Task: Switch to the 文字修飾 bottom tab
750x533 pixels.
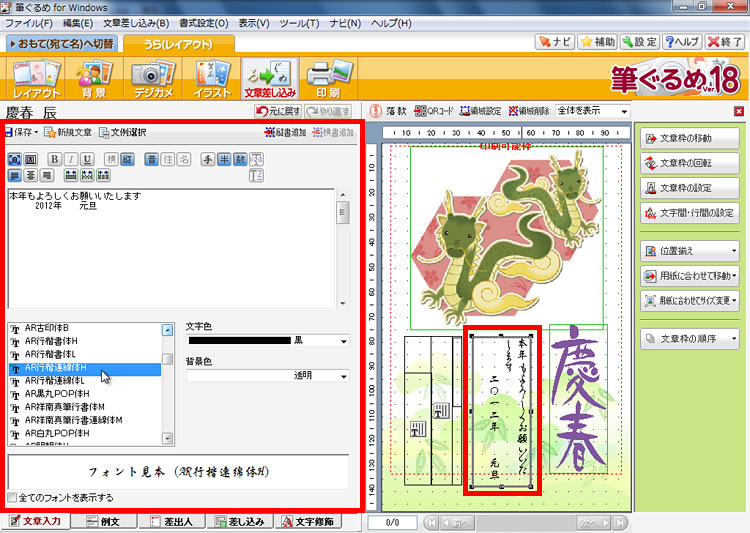Action: click(x=309, y=522)
